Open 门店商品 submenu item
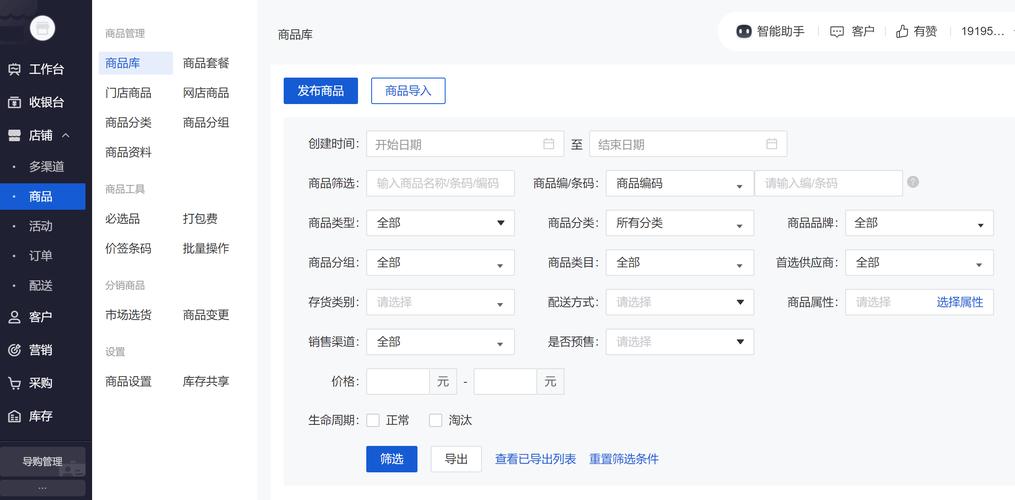 click(128, 93)
